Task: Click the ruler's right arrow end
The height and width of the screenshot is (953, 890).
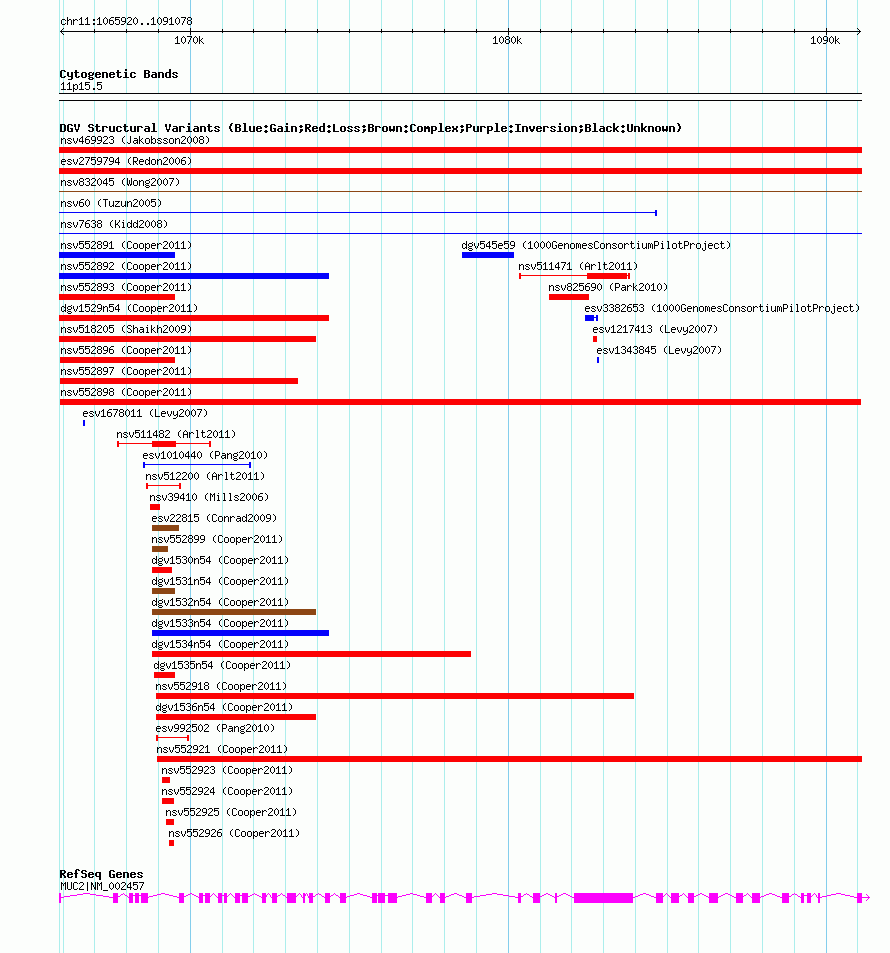Action: (x=858, y=31)
